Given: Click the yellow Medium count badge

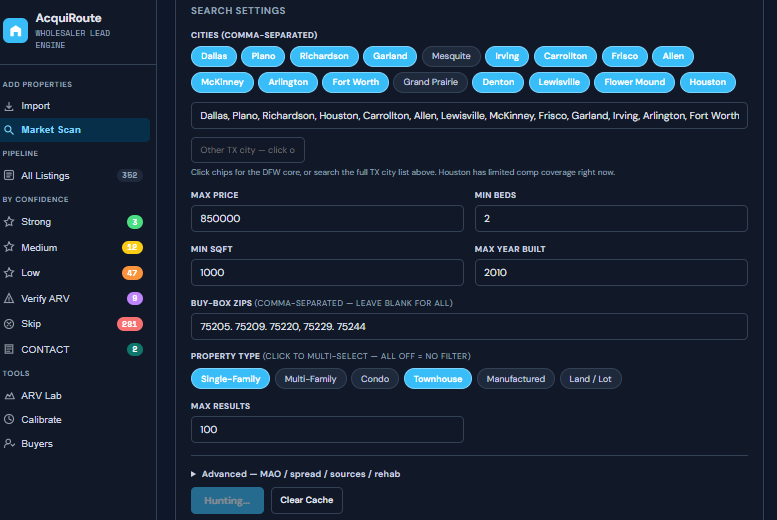Looking at the screenshot, I should (x=132, y=247).
